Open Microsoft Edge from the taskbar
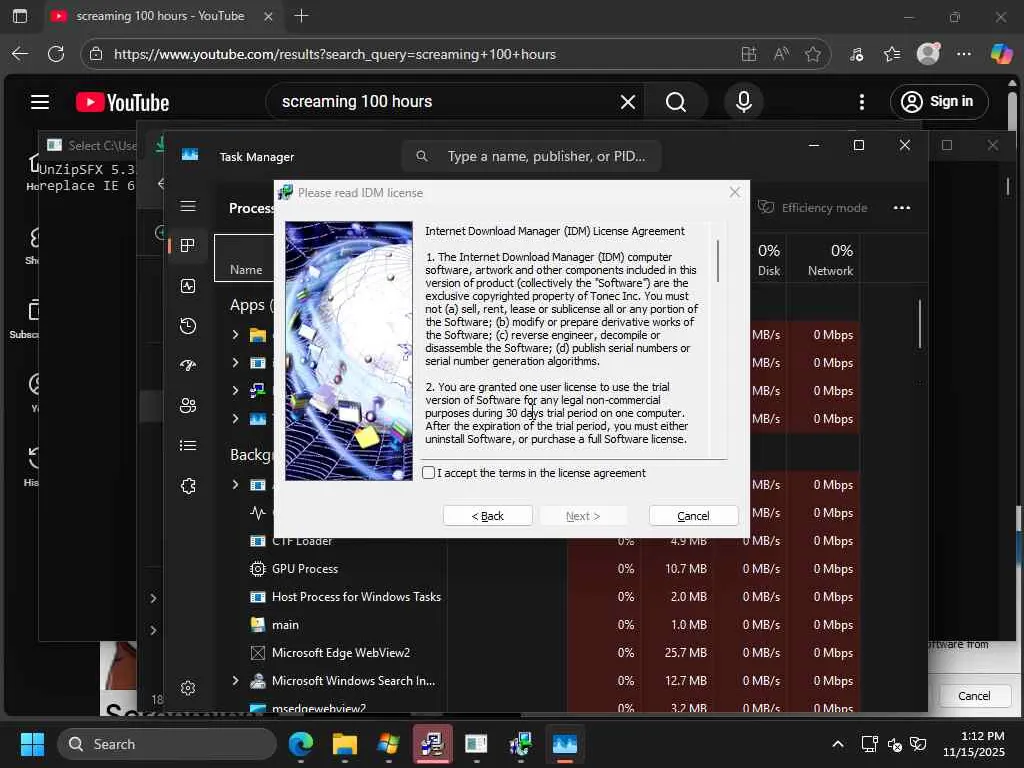This screenshot has height=768, width=1024. (301, 744)
